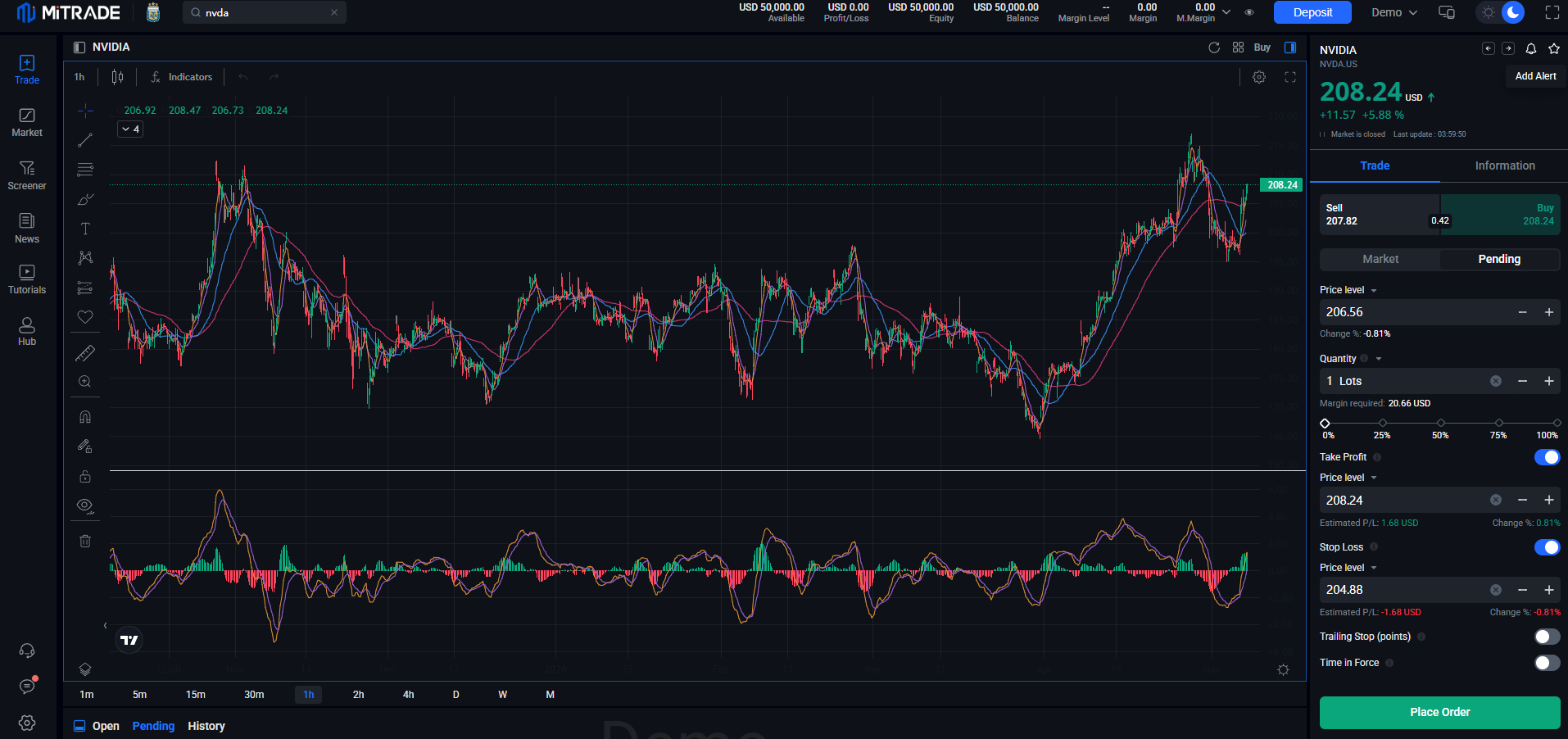Open the Quantity unit dropdown

click(x=1379, y=359)
